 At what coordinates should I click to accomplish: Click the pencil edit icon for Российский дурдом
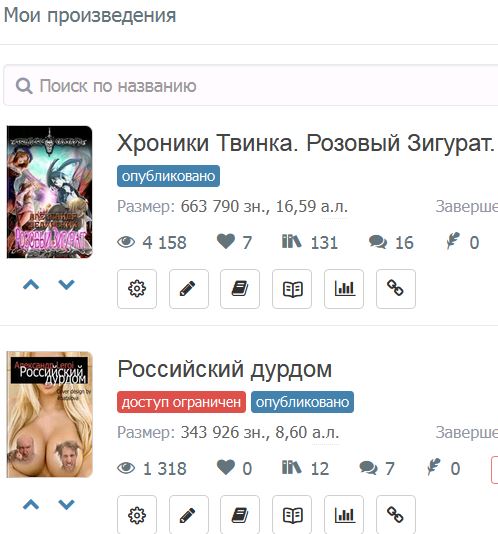[x=189, y=515]
